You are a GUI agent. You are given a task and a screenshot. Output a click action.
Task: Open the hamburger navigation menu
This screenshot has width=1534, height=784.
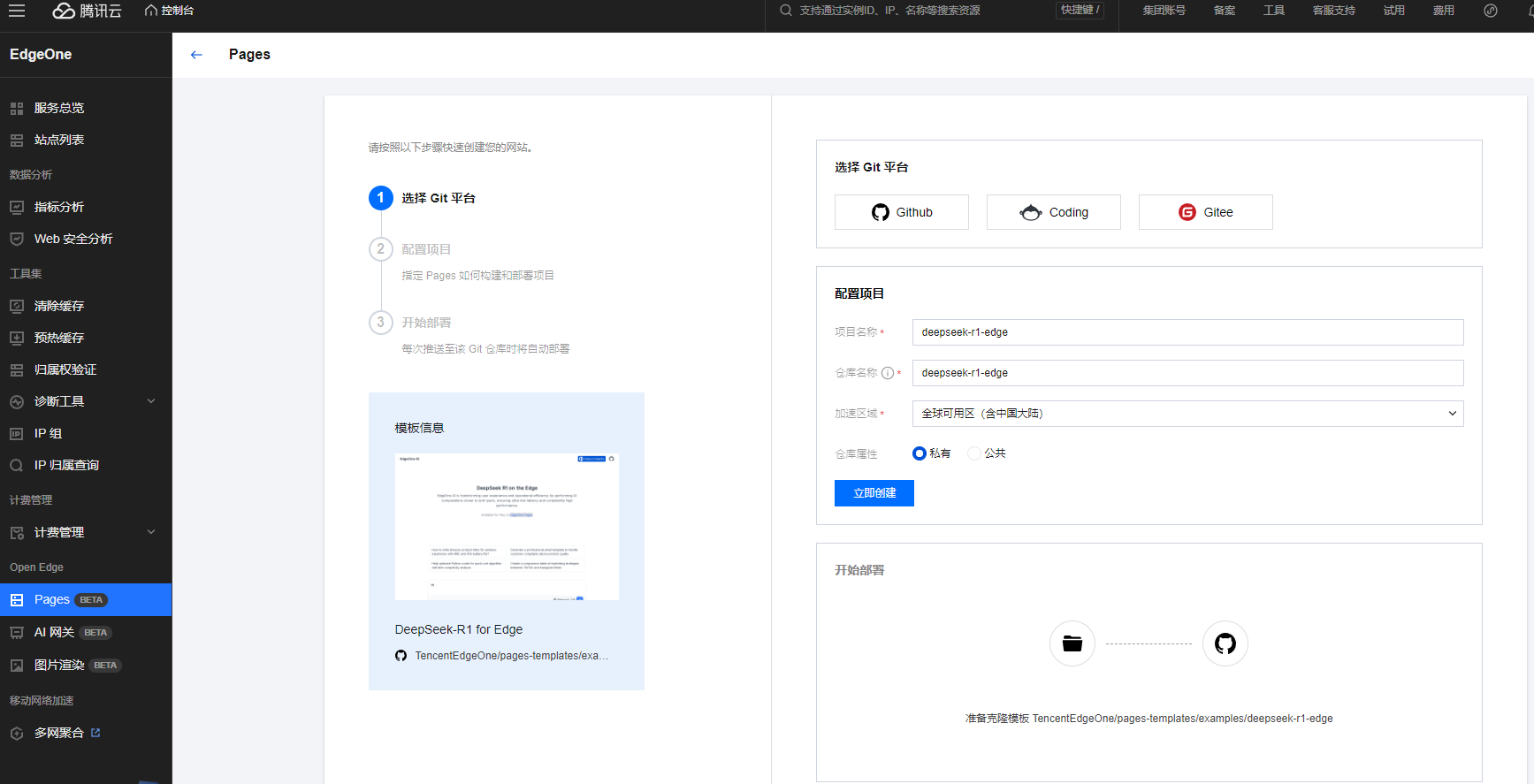[17, 11]
